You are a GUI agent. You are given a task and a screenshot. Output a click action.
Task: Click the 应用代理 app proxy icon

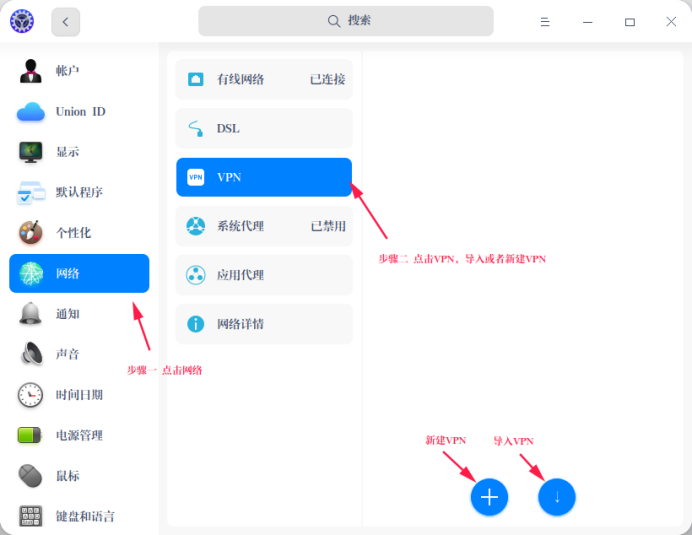(x=196, y=275)
